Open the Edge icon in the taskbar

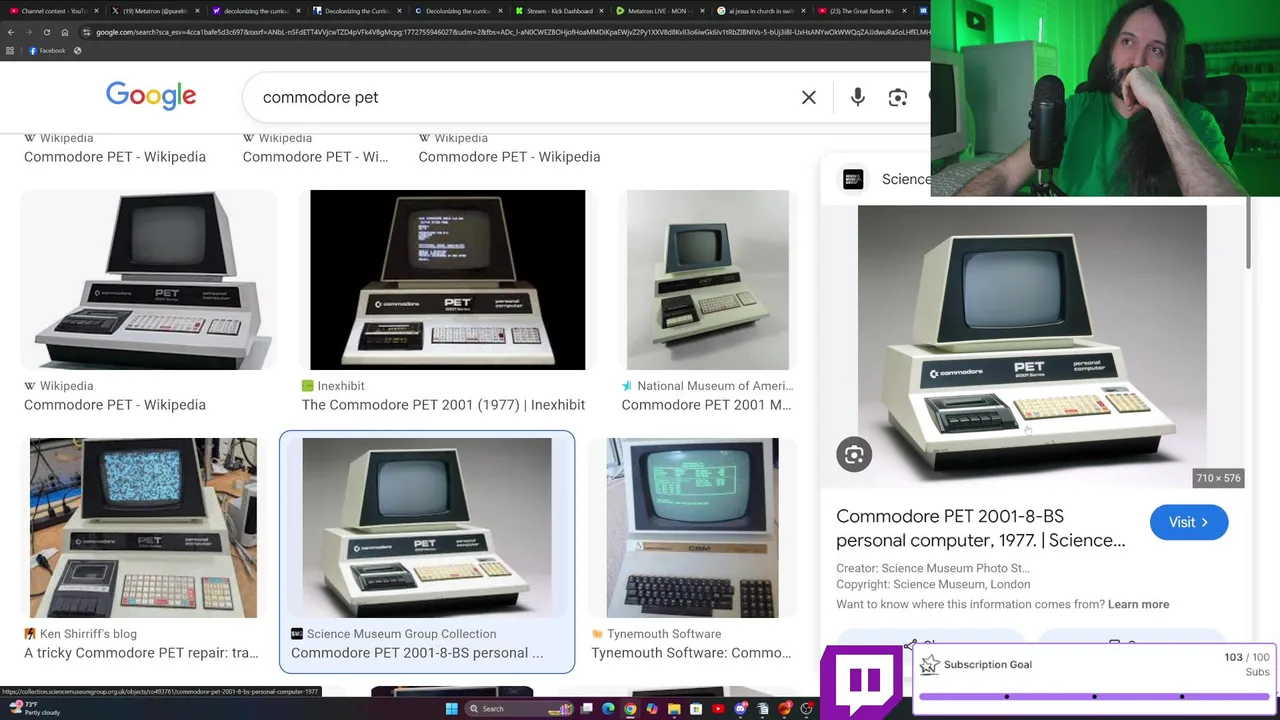point(608,709)
